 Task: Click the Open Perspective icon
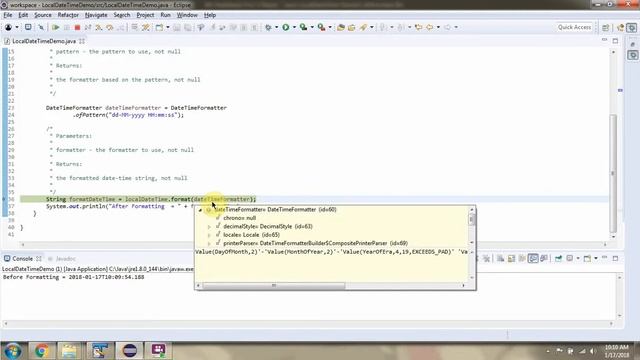[x=606, y=27]
